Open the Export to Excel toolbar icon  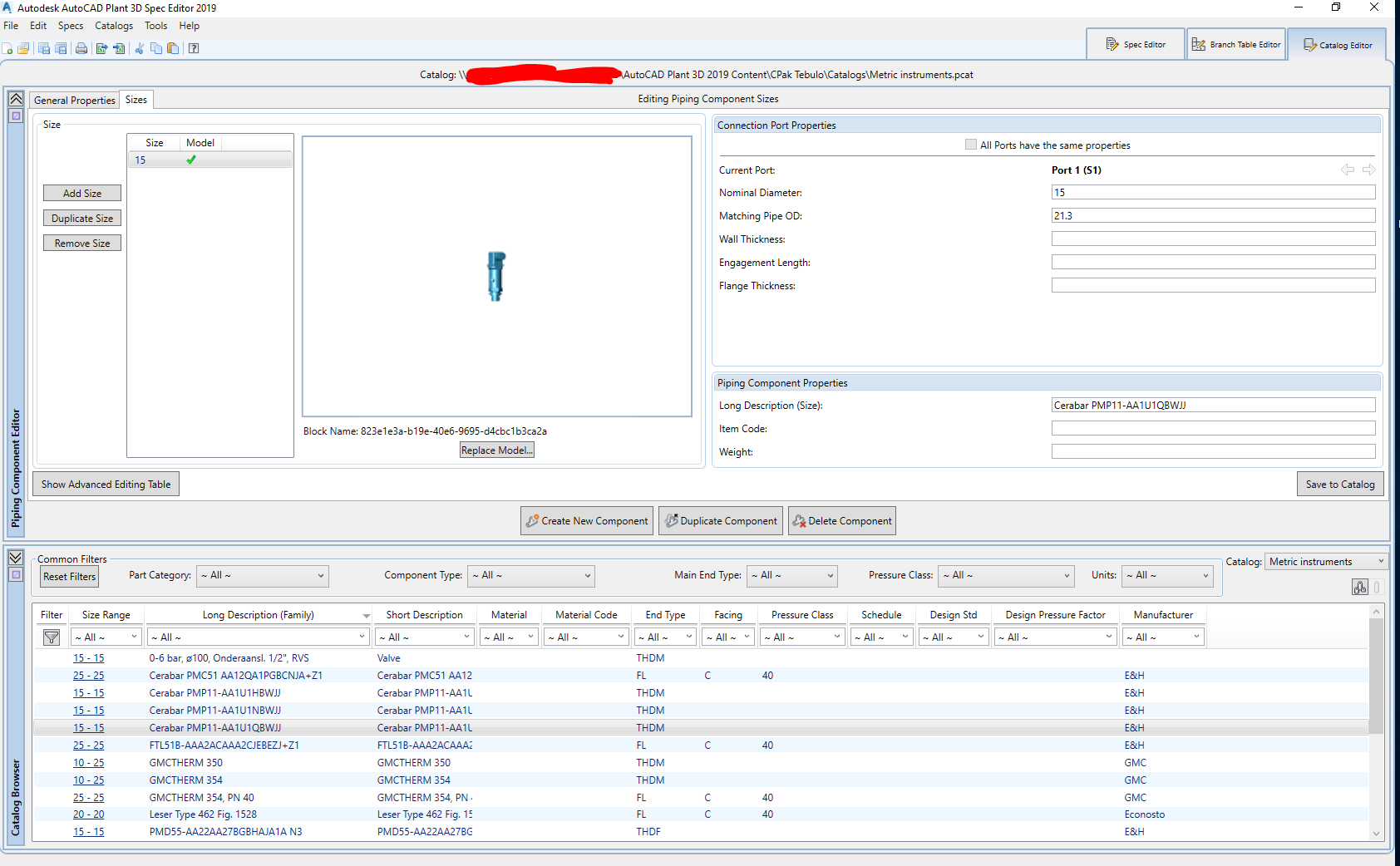click(x=101, y=47)
